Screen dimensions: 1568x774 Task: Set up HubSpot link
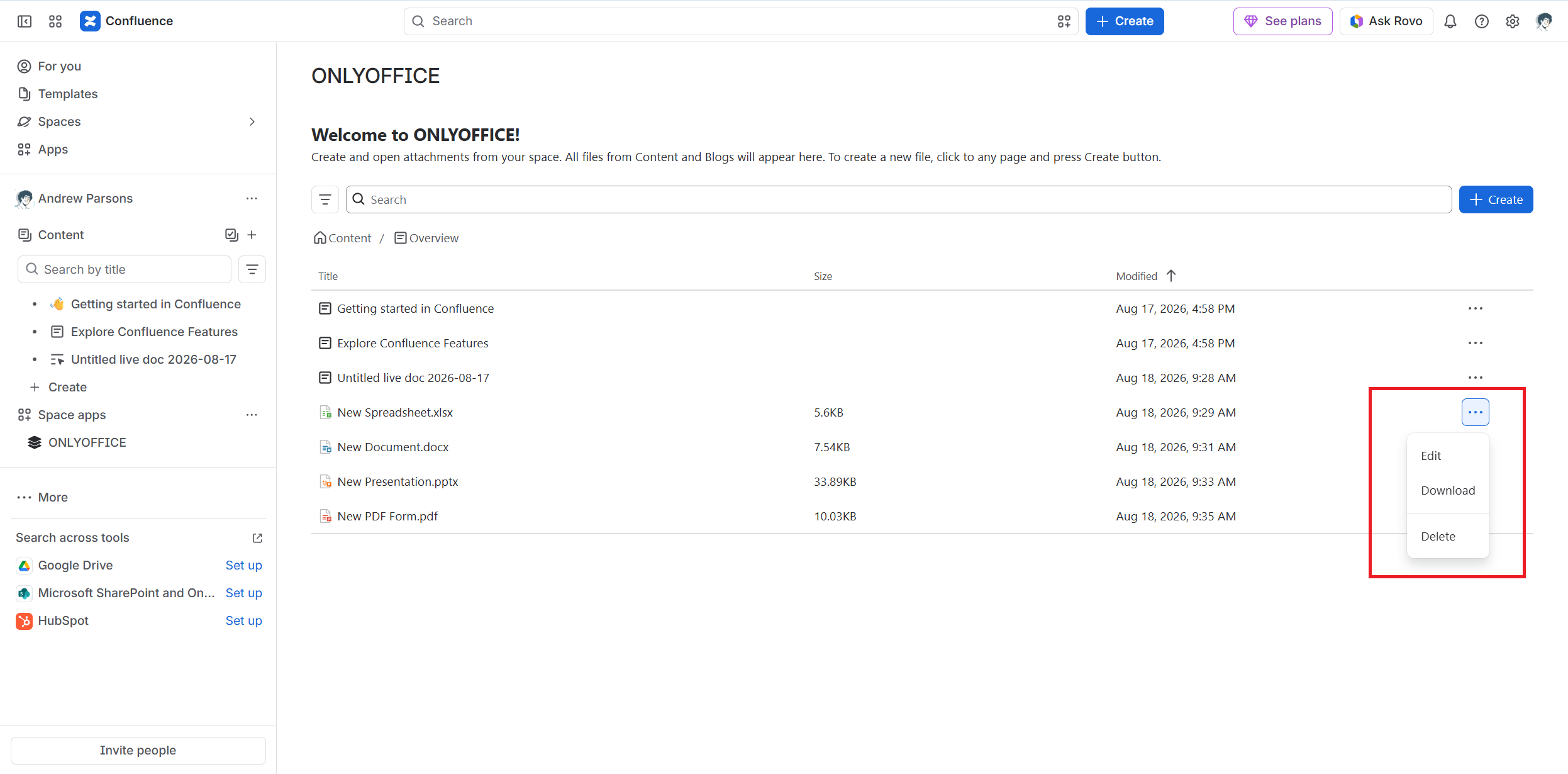(243, 620)
